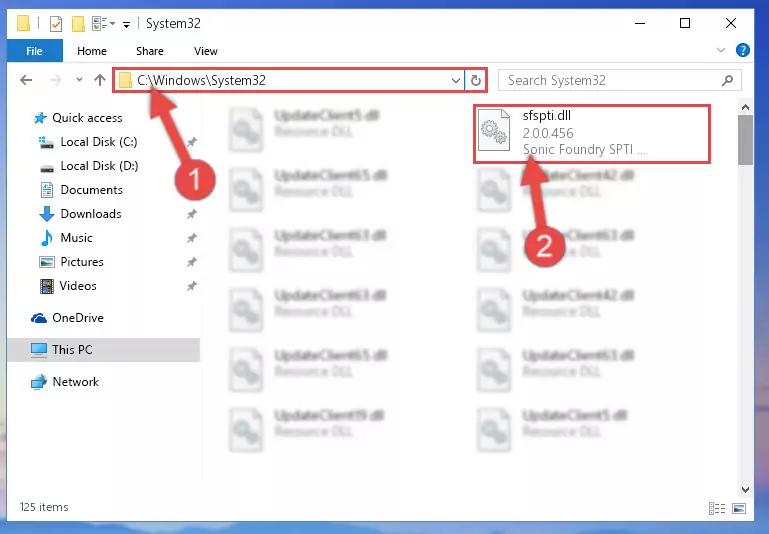This screenshot has height=534, width=769.
Task: Minimize the System32 window
Action: click(640, 23)
